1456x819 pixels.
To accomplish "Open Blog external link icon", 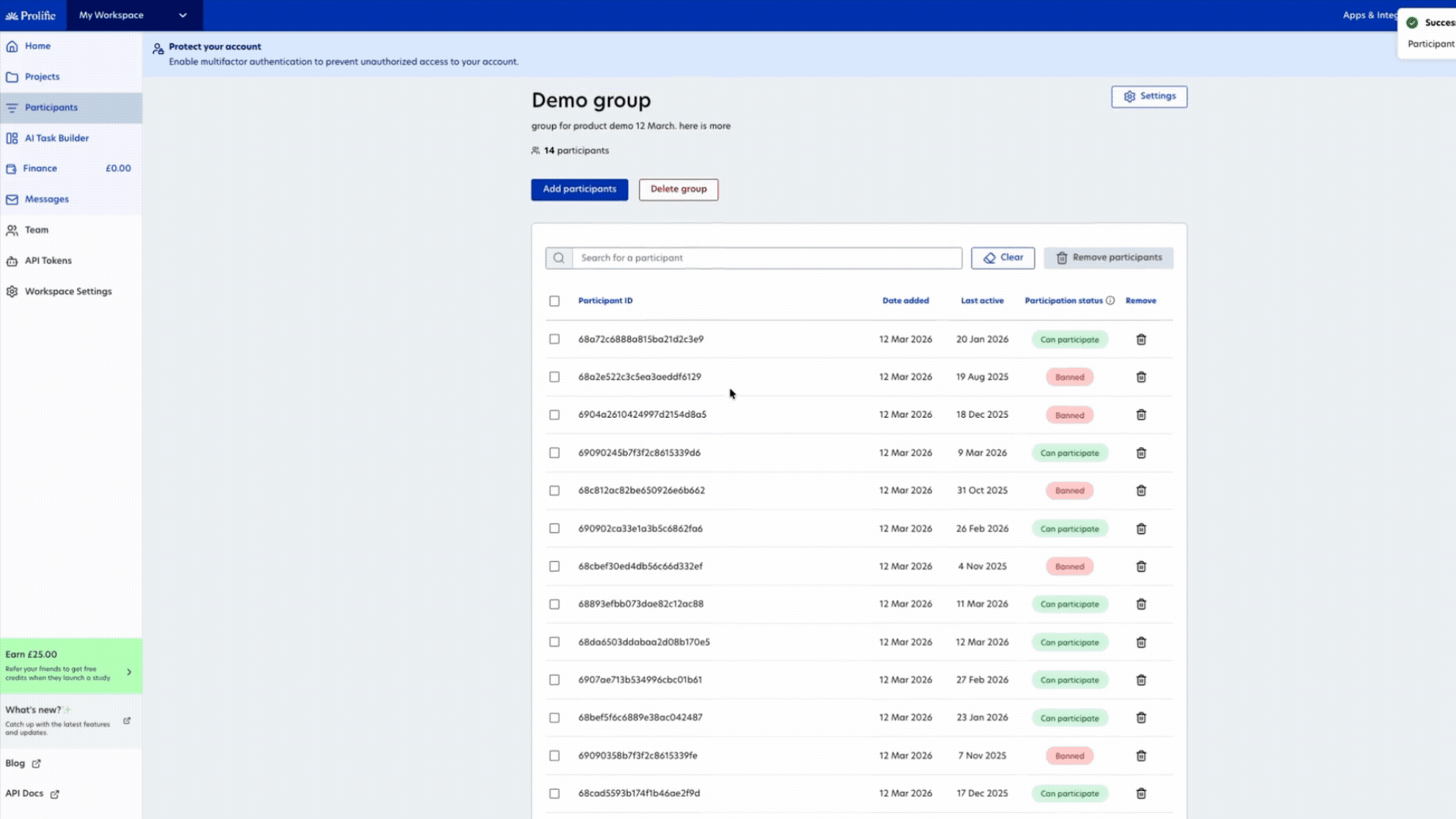I will pyautogui.click(x=36, y=764).
